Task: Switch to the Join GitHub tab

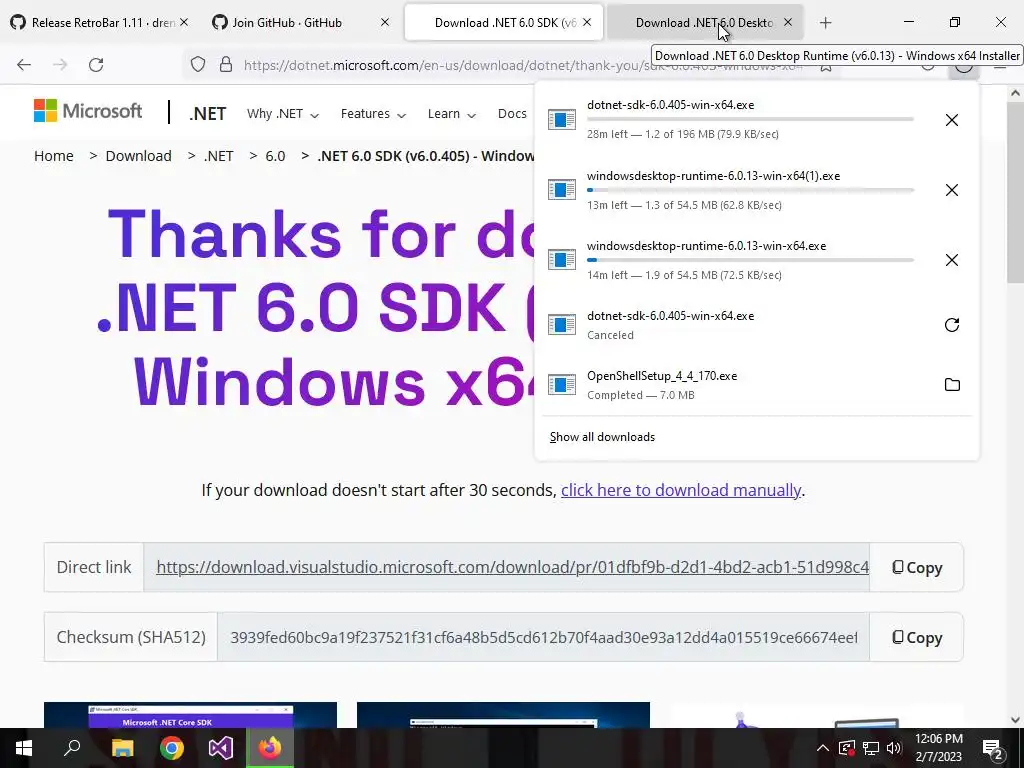Action: coord(287,22)
